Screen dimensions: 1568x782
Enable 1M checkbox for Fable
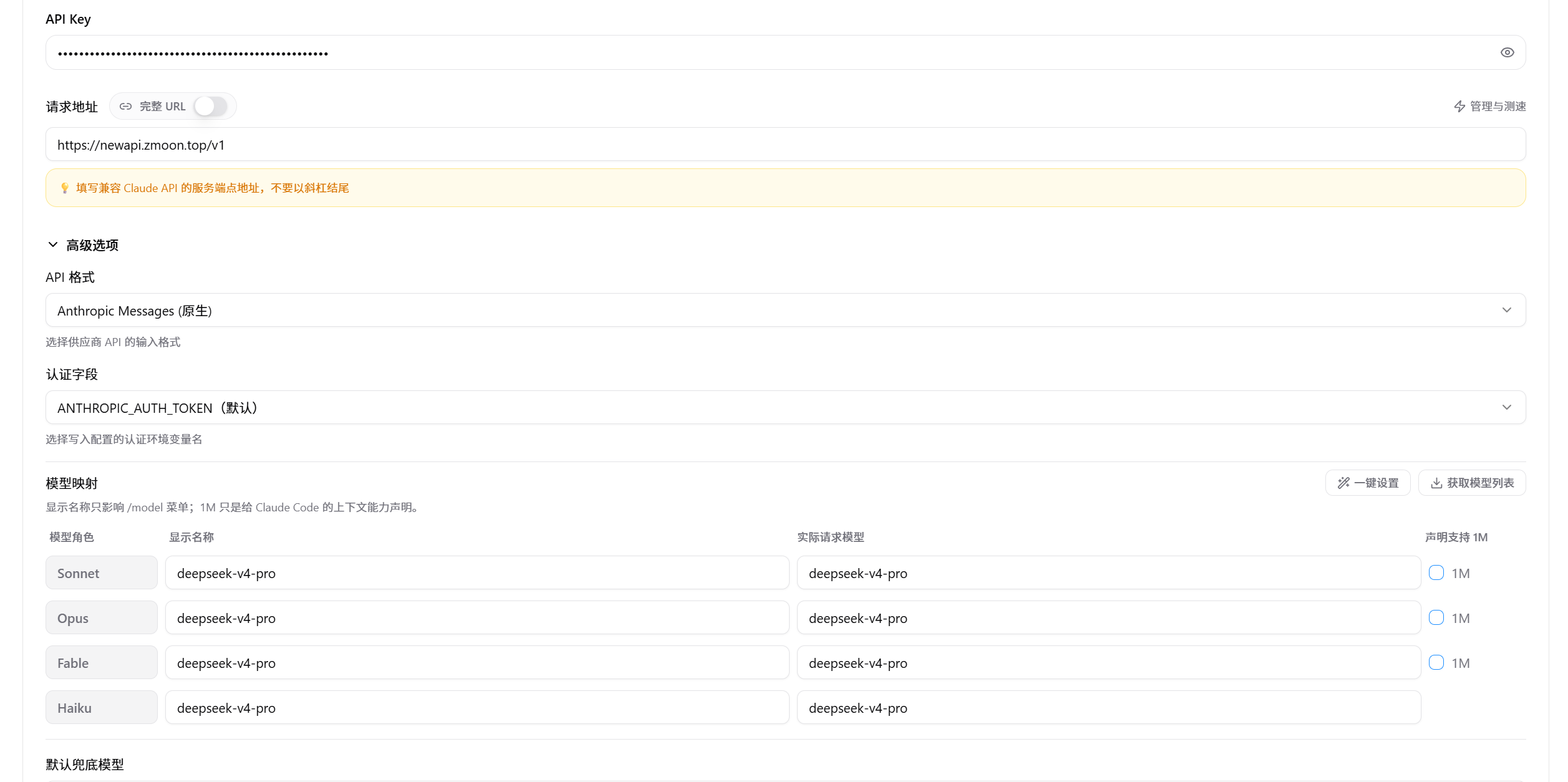coord(1436,662)
